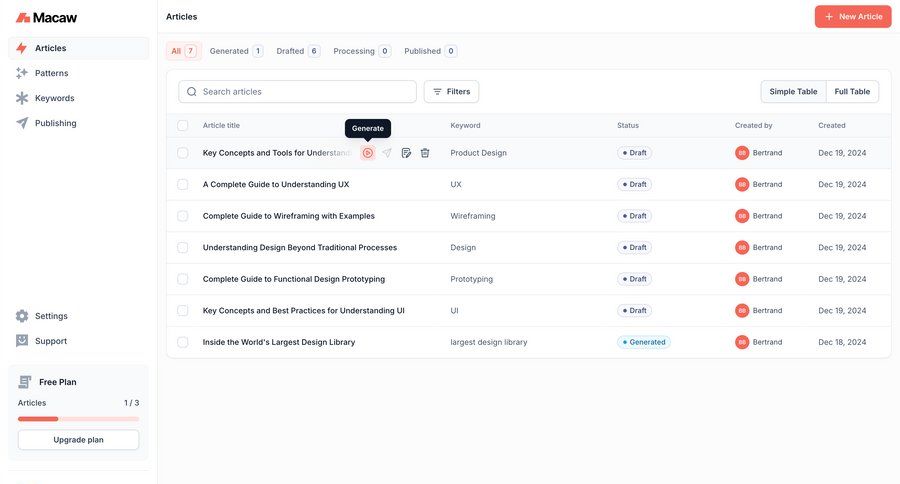Open Key Concepts and Best Practices article
Viewport: 900px width, 484px height.
(x=303, y=311)
